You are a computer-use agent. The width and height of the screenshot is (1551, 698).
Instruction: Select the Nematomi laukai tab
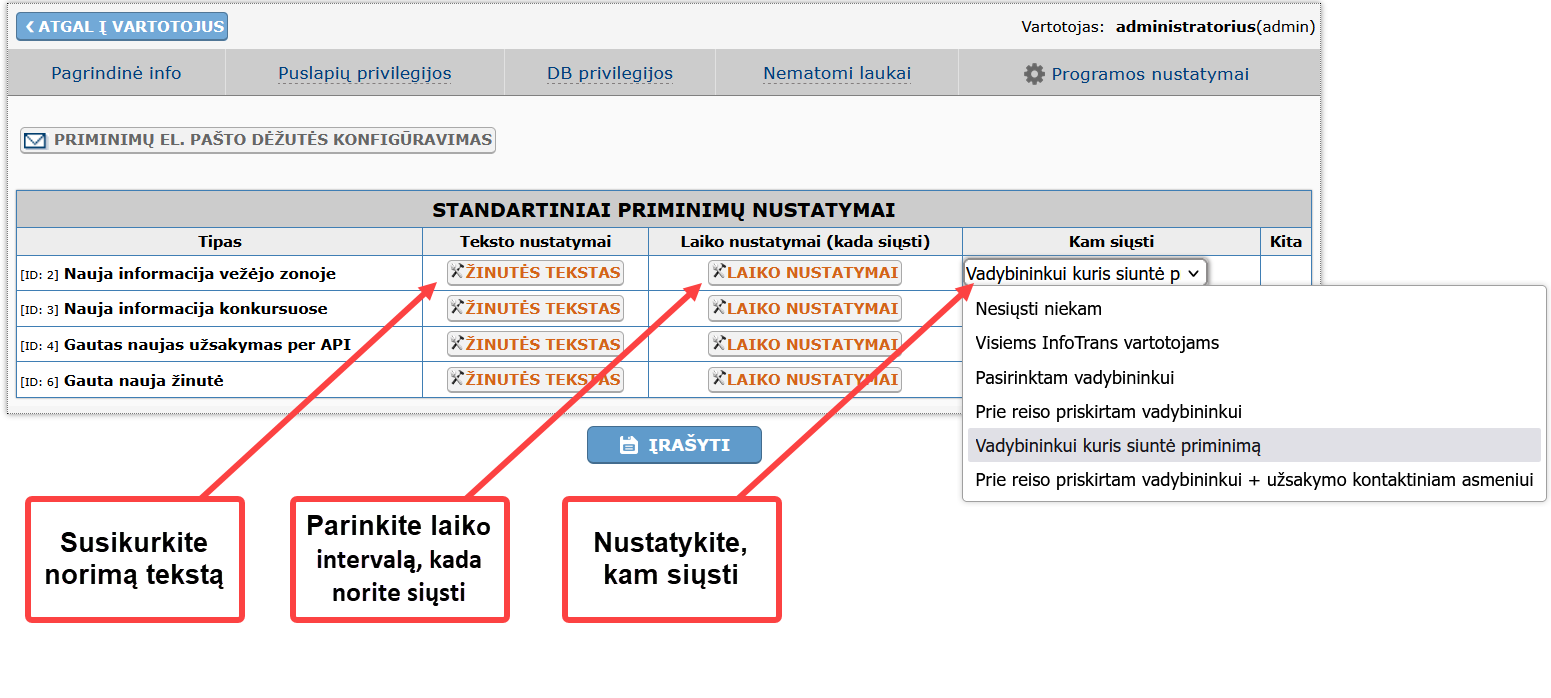pos(837,73)
